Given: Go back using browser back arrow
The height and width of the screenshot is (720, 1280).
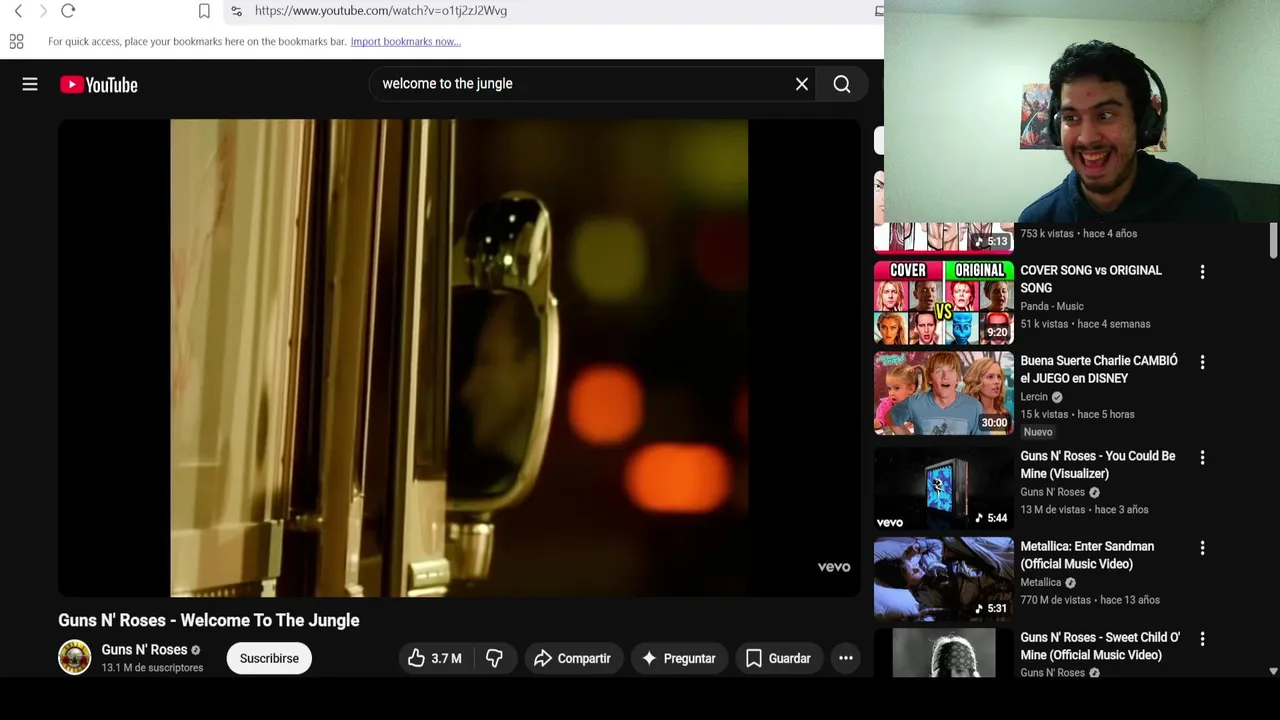Looking at the screenshot, I should [18, 11].
